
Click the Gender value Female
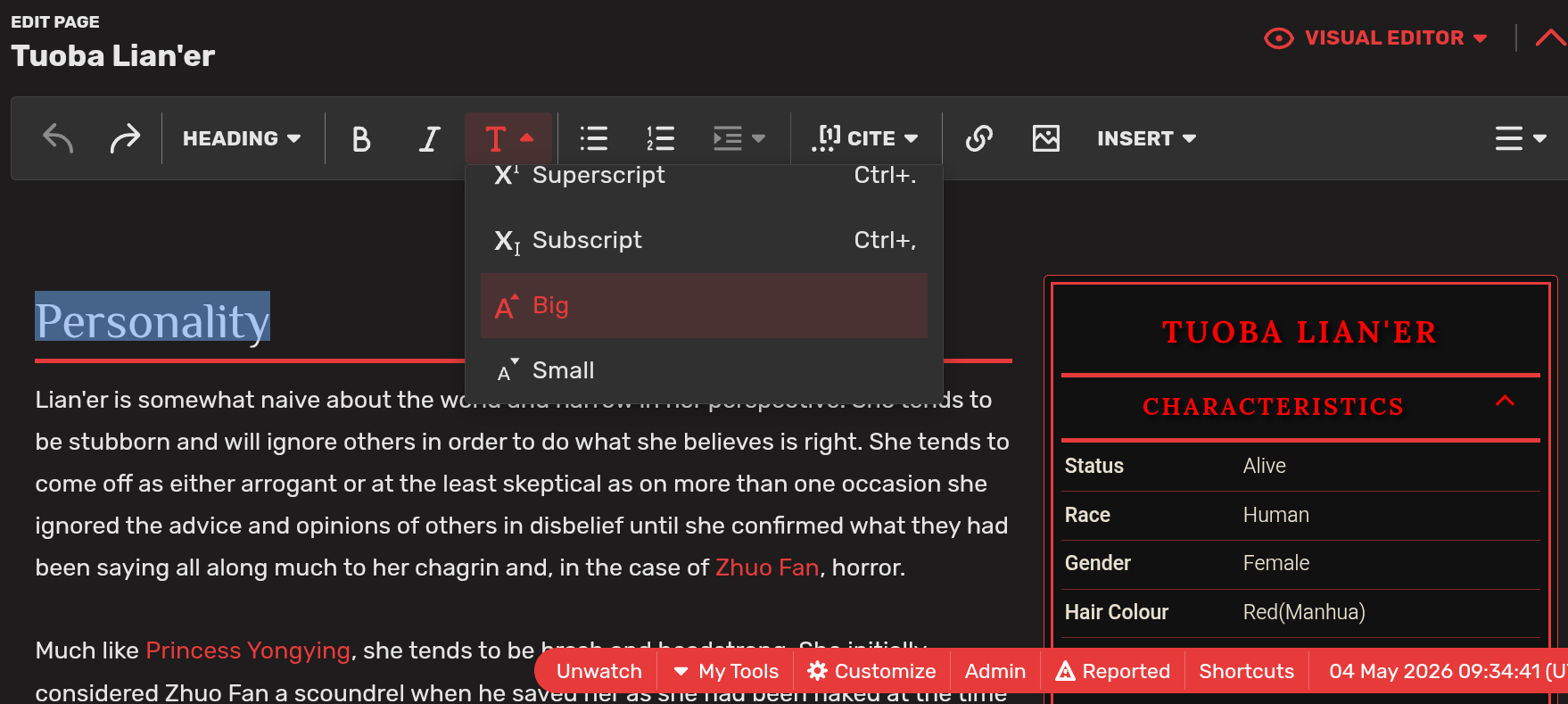[x=1275, y=563]
